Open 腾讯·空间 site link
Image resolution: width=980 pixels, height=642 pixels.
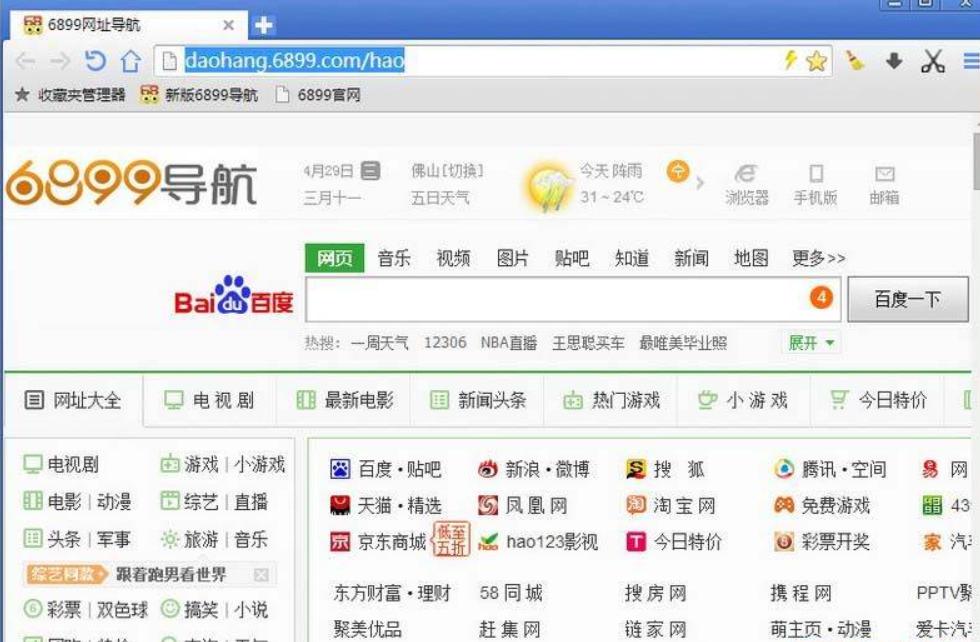click(x=829, y=469)
